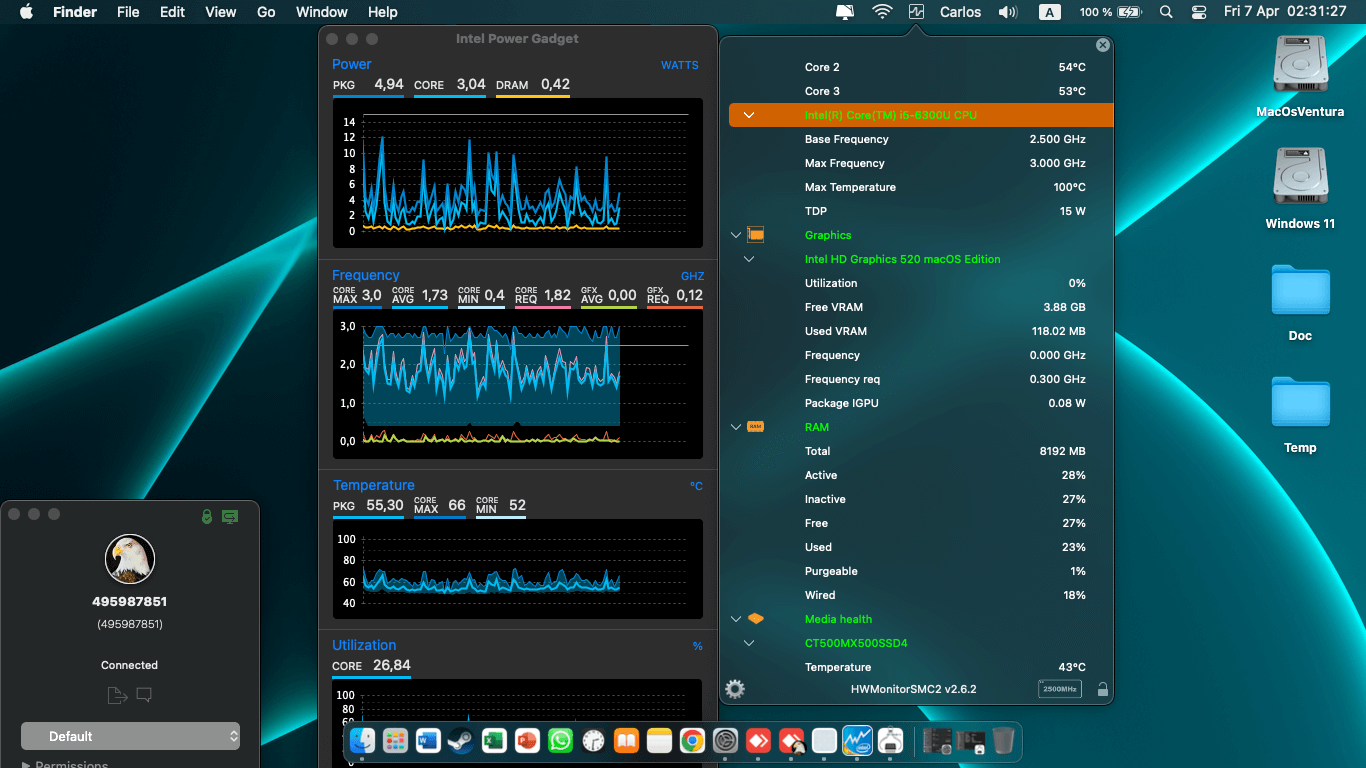Open the Edit menu
The image size is (1366, 768).
(172, 12)
